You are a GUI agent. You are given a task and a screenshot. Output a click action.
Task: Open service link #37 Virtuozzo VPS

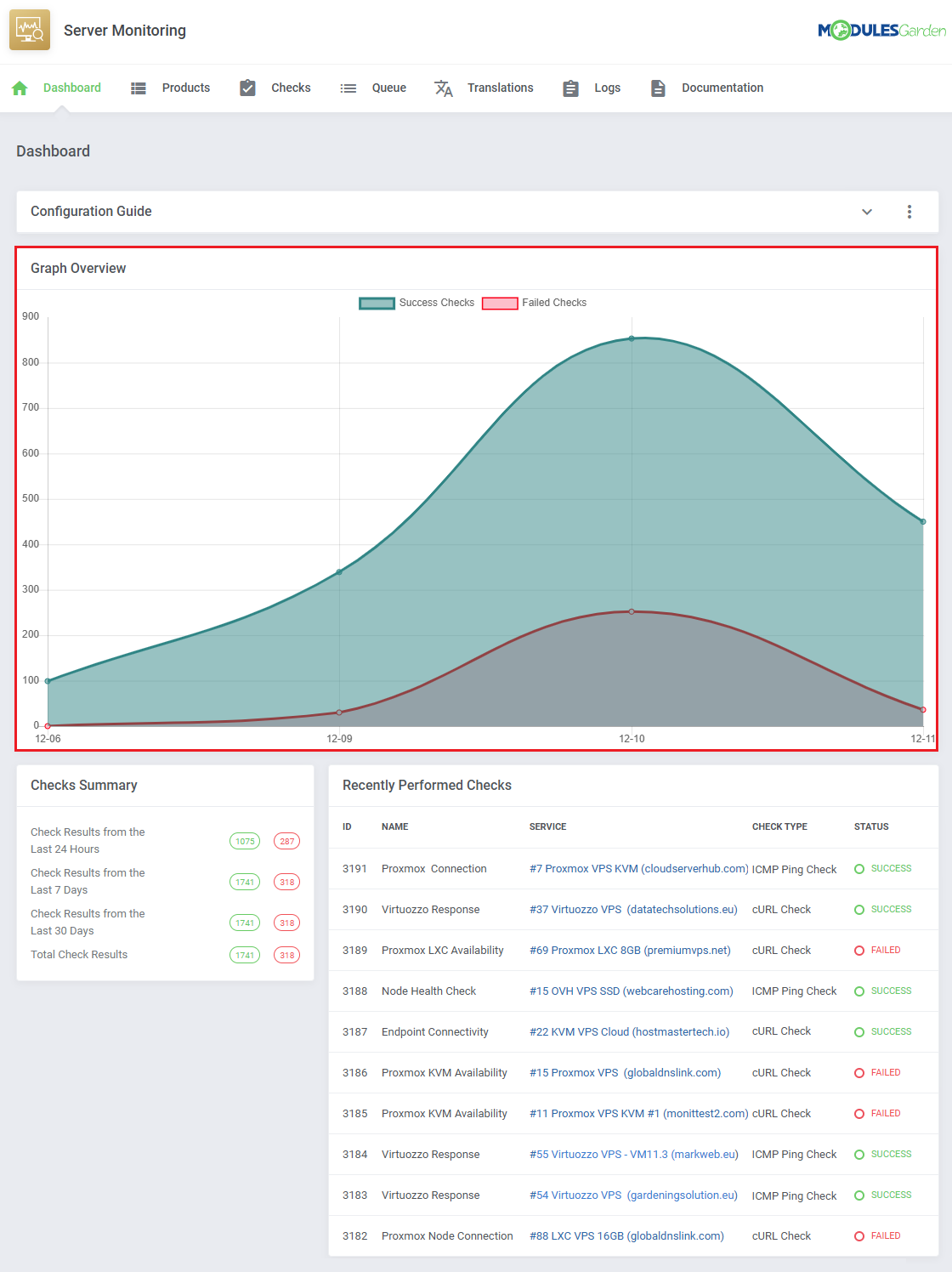[633, 910]
